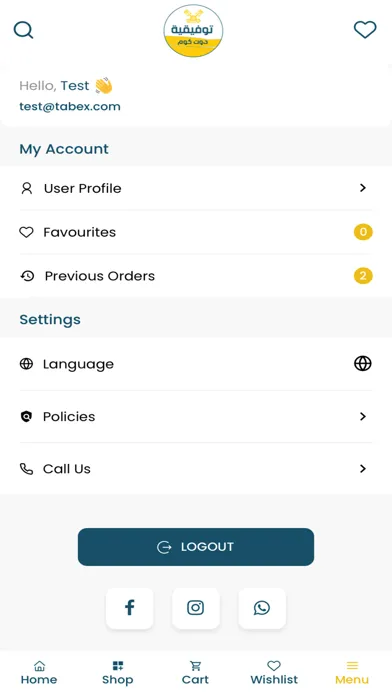This screenshot has width=392, height=696.
Task: Open the Instagram icon button
Action: click(x=196, y=608)
